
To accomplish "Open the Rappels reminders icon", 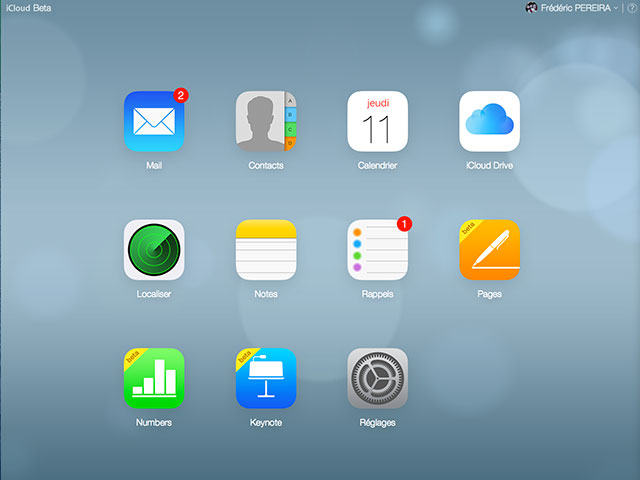I will (378, 250).
